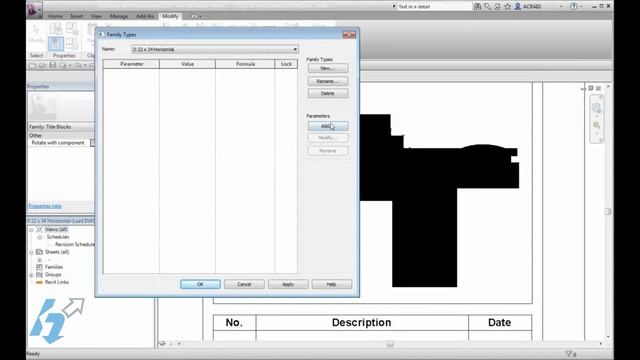Viewport: 640px width, 360px height.
Task: Open the Revit application menu button
Action: [34, 9]
